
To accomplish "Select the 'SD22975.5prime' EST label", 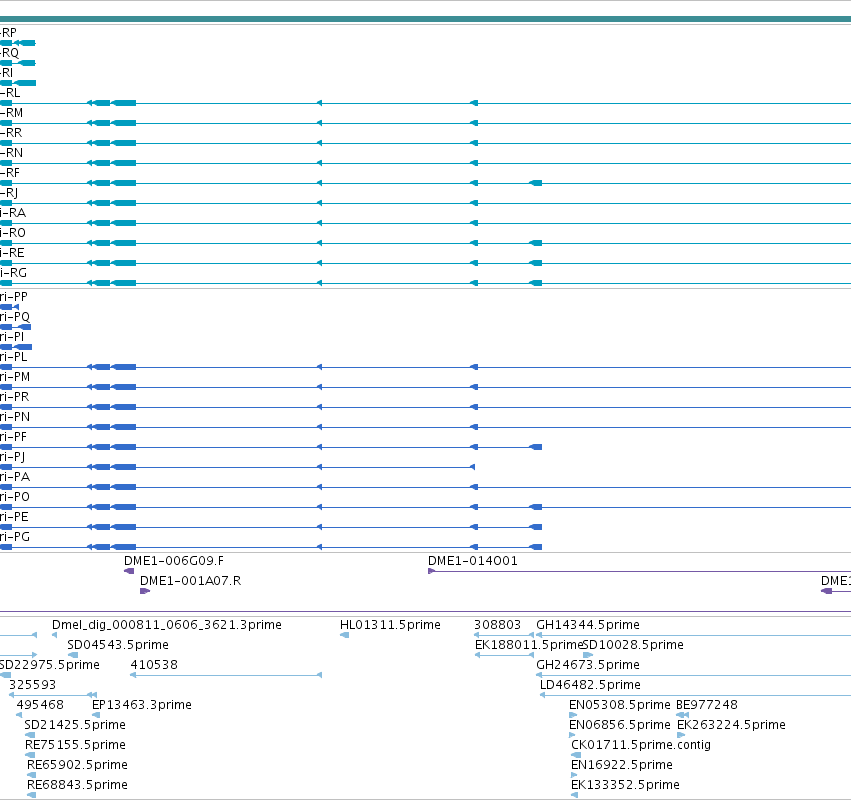I will click(49, 665).
